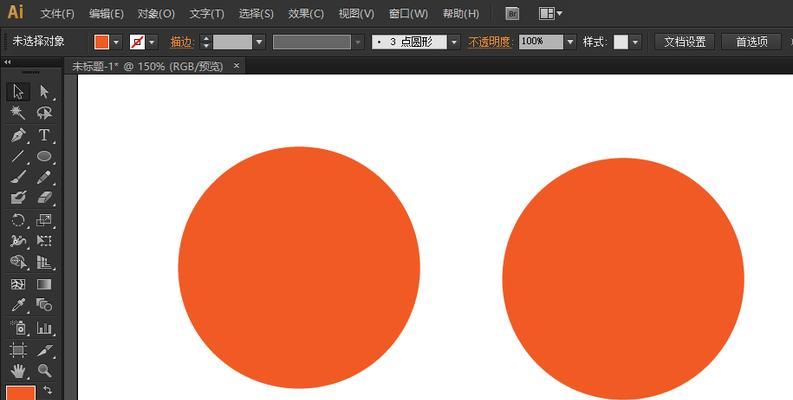
Task: Select the Type tool
Action: 45,136
